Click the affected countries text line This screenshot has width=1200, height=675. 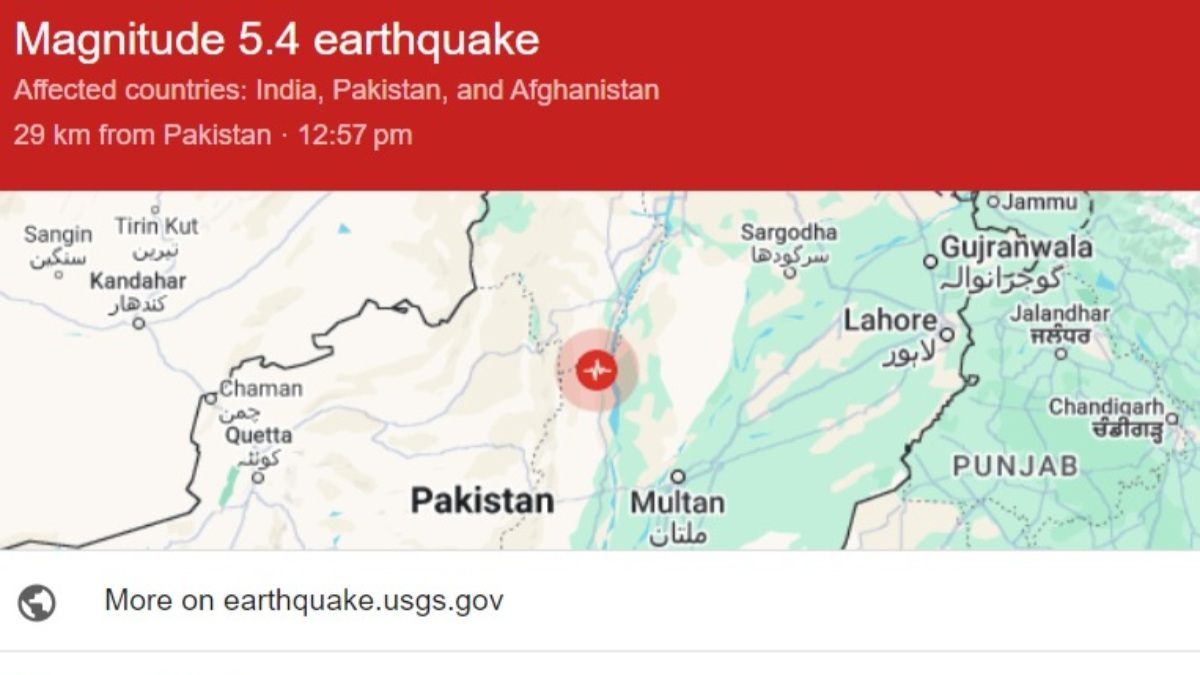tap(335, 90)
